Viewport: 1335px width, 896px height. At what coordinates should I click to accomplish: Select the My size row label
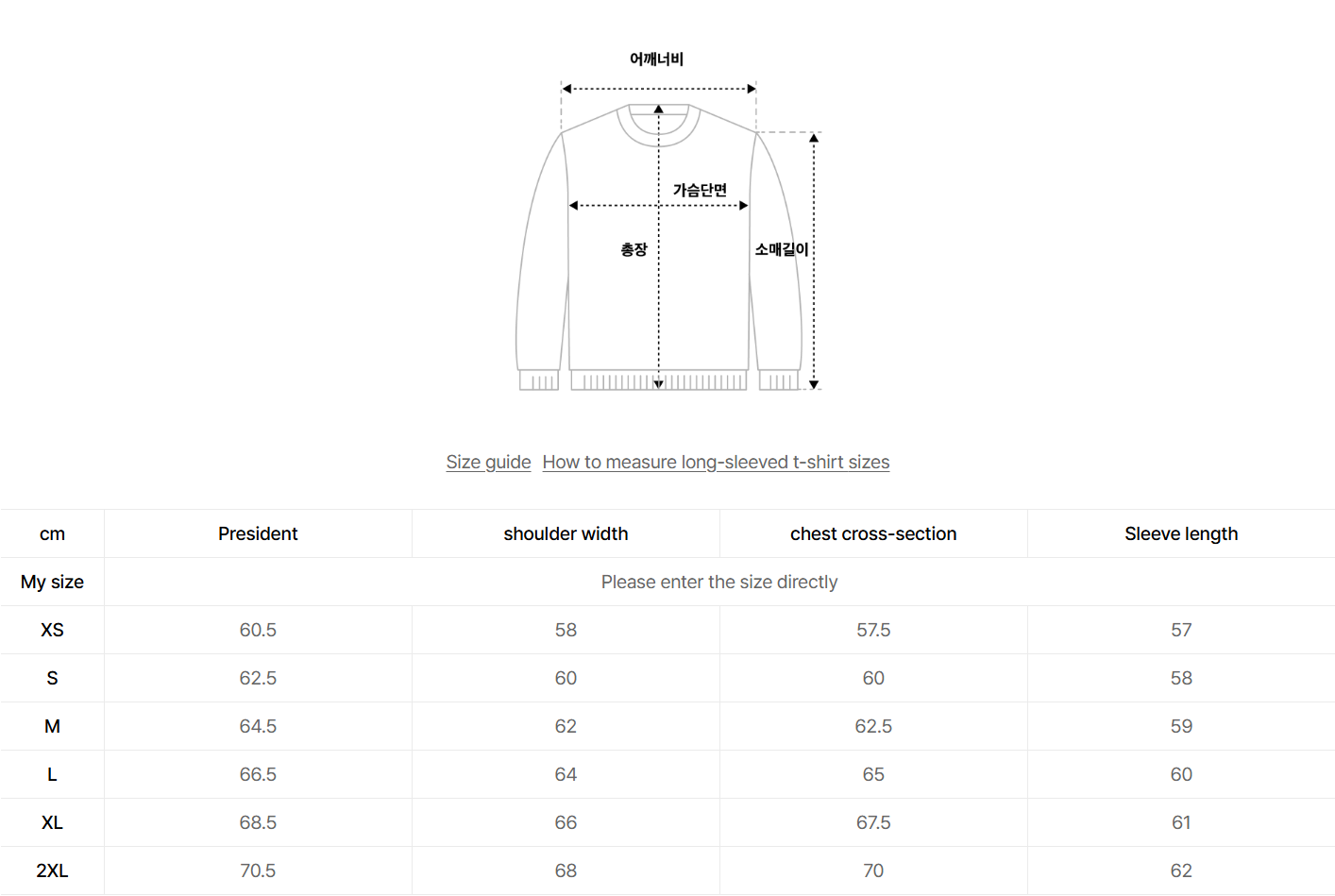click(52, 582)
